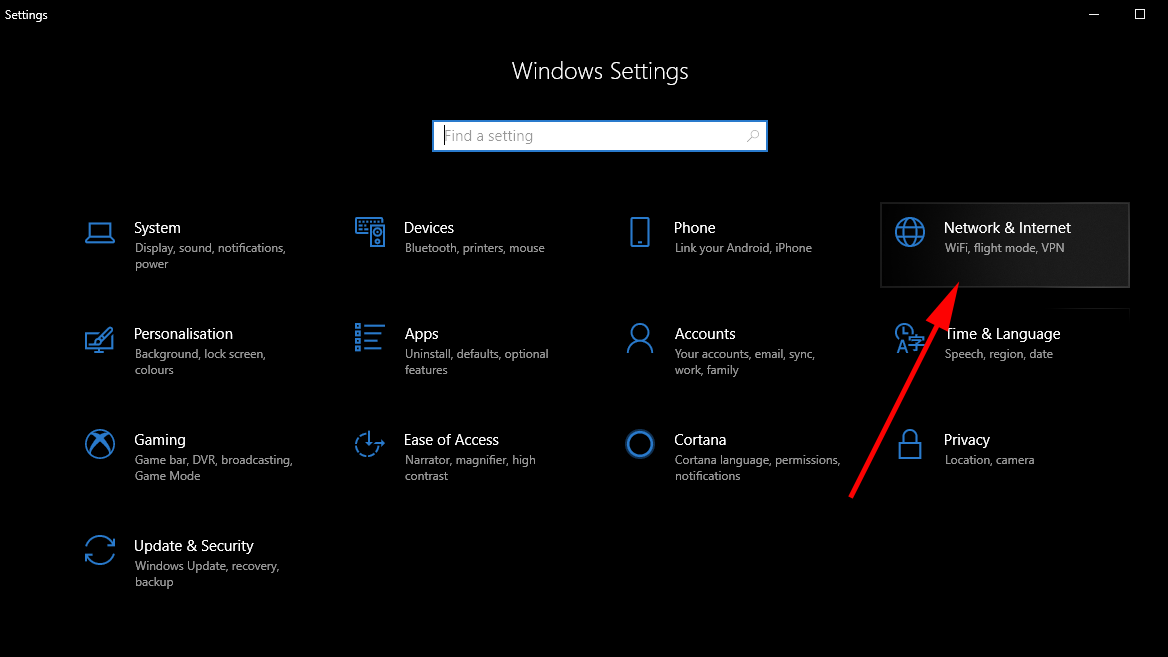Select the Accounts person icon
Screen dimensions: 1168x657
[640, 338]
